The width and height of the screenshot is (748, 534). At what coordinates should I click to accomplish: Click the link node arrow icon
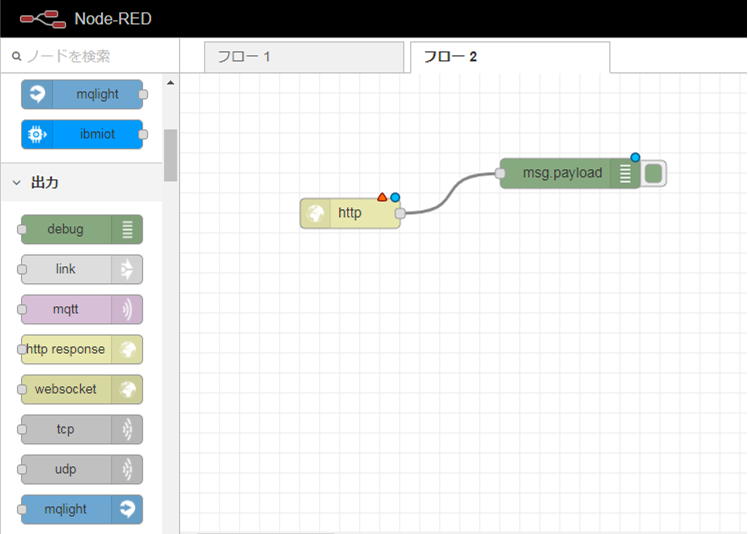click(127, 270)
